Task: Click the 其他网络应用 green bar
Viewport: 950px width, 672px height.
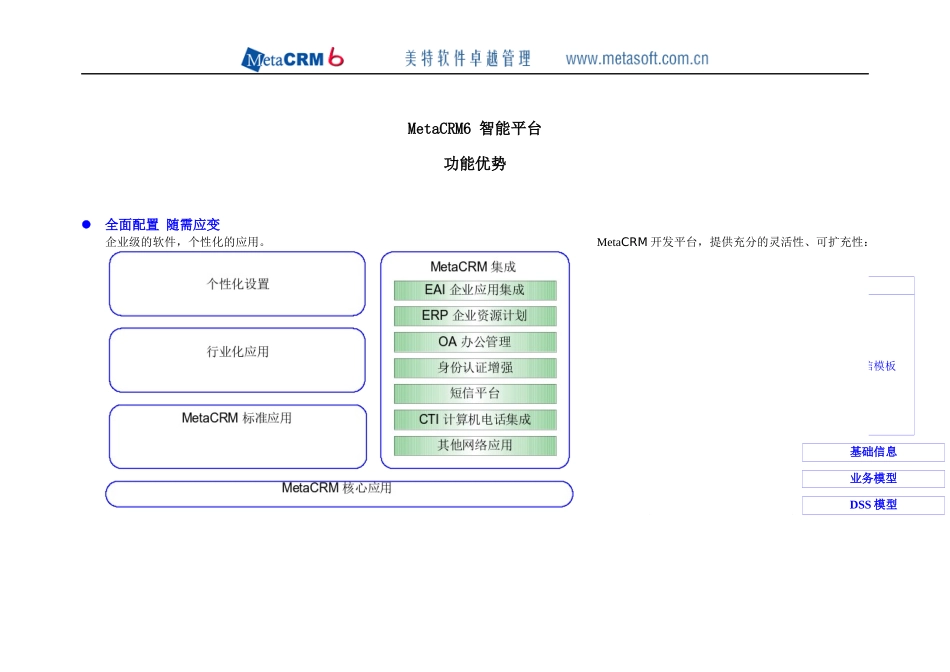Action: click(475, 445)
